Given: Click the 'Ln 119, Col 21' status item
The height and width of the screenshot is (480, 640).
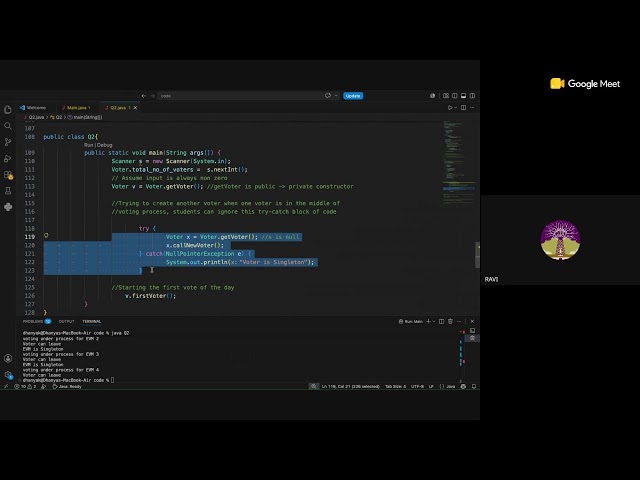Looking at the screenshot, I should pyautogui.click(x=351, y=387).
